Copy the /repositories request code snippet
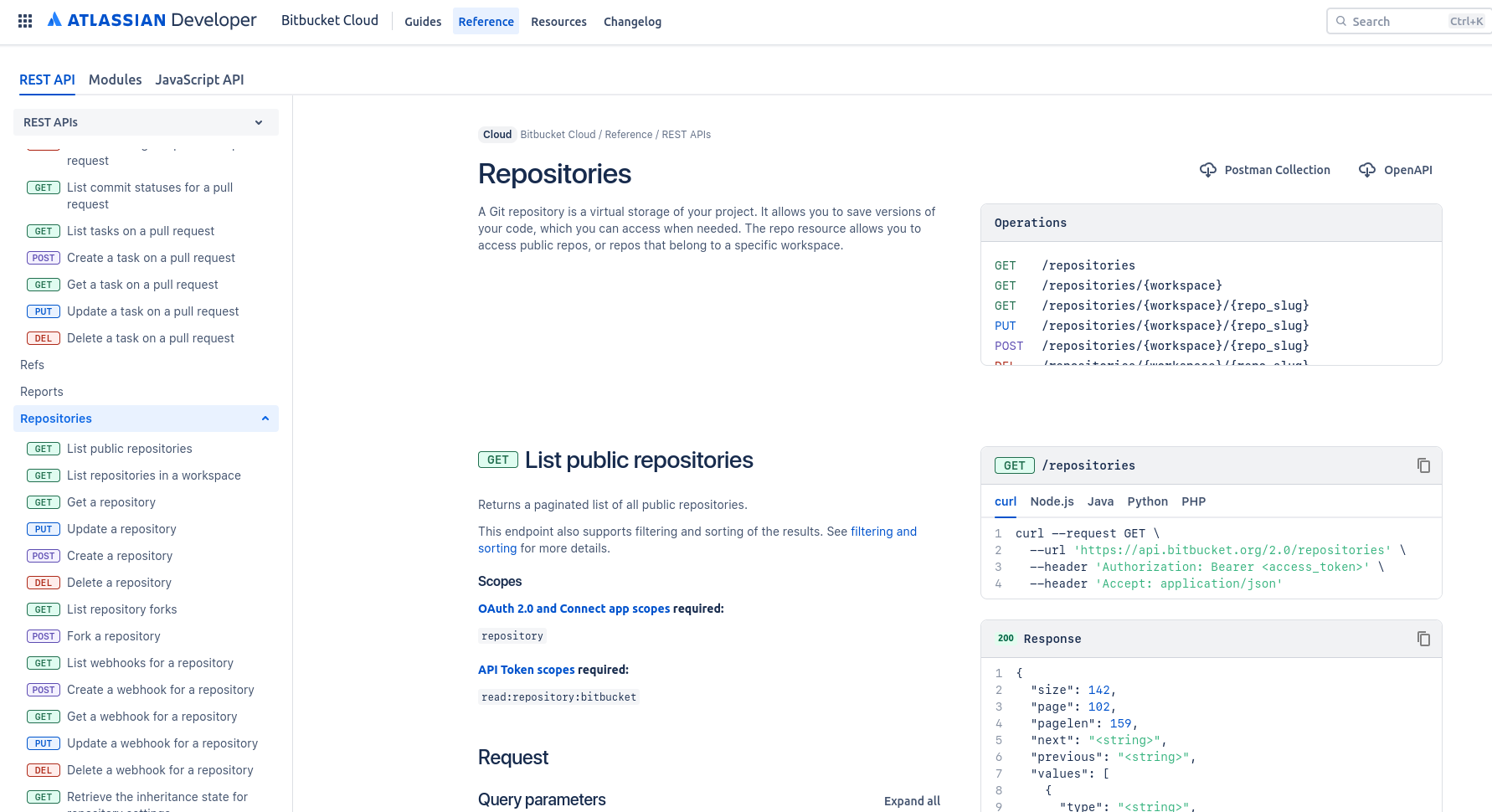 coord(1423,465)
